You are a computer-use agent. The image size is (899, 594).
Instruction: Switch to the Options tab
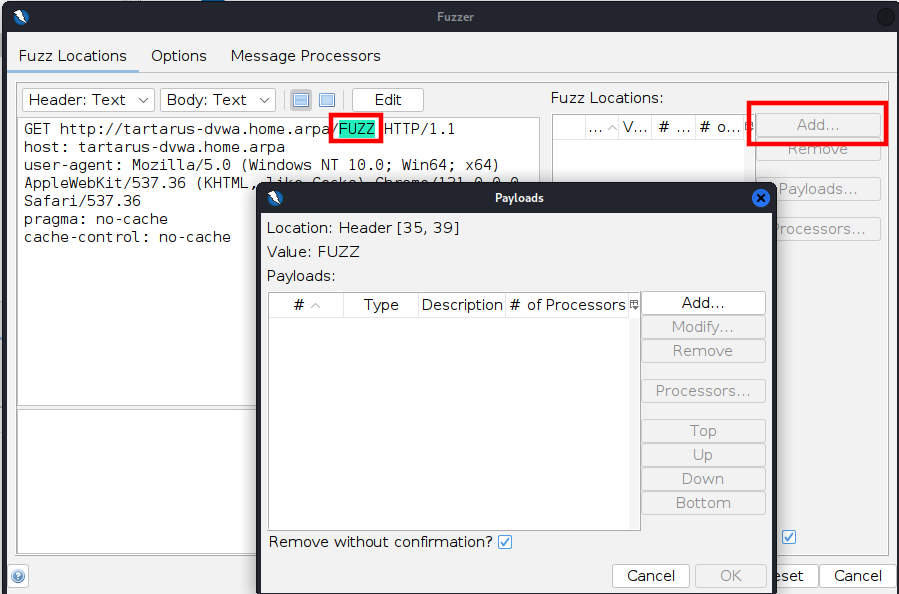click(178, 56)
